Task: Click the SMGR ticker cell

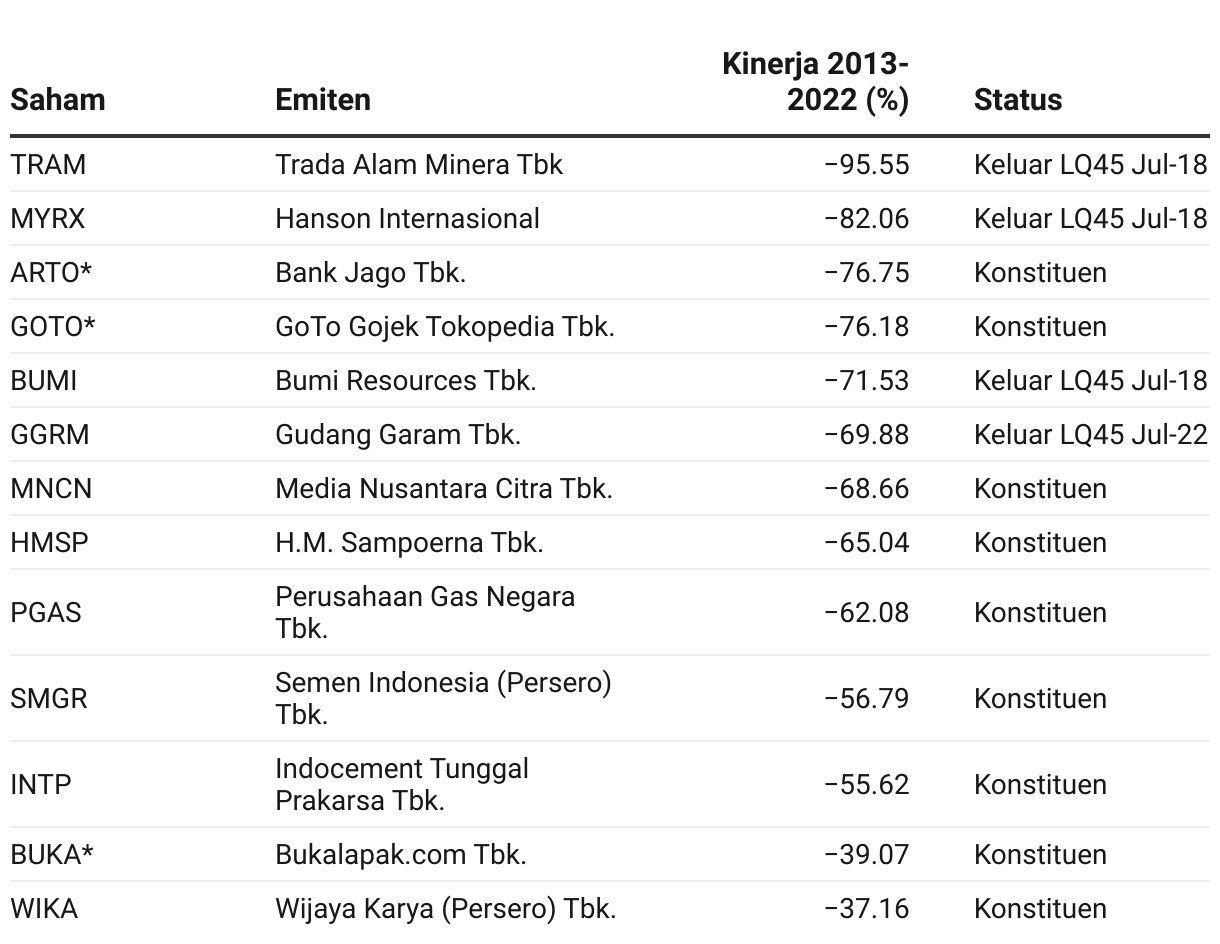Action: pyautogui.click(x=49, y=698)
